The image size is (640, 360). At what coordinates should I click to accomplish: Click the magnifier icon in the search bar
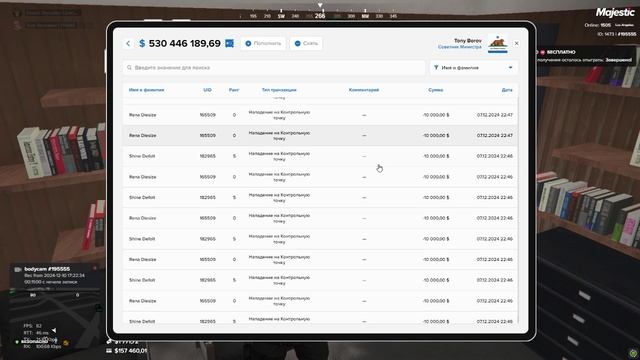(129, 68)
